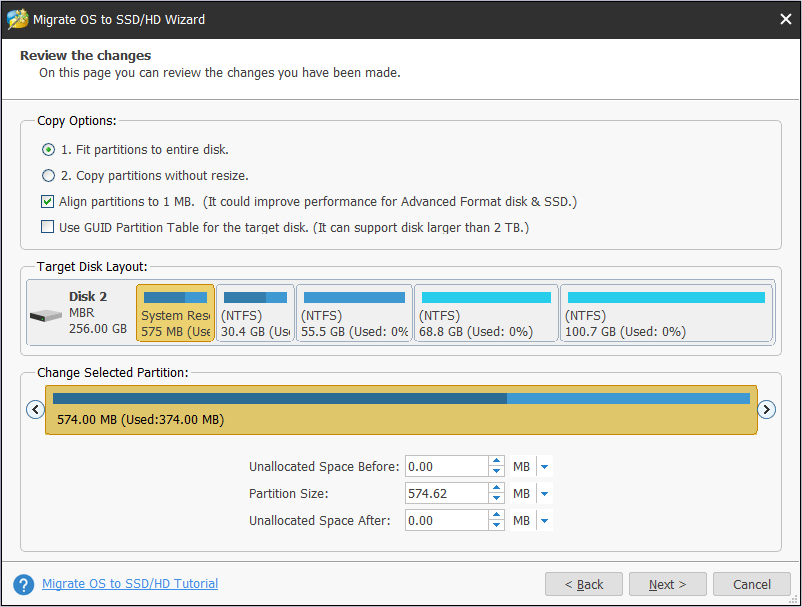Viewport: 802px width, 607px height.
Task: Choose Copy partitions without resize option
Action: click(48, 176)
